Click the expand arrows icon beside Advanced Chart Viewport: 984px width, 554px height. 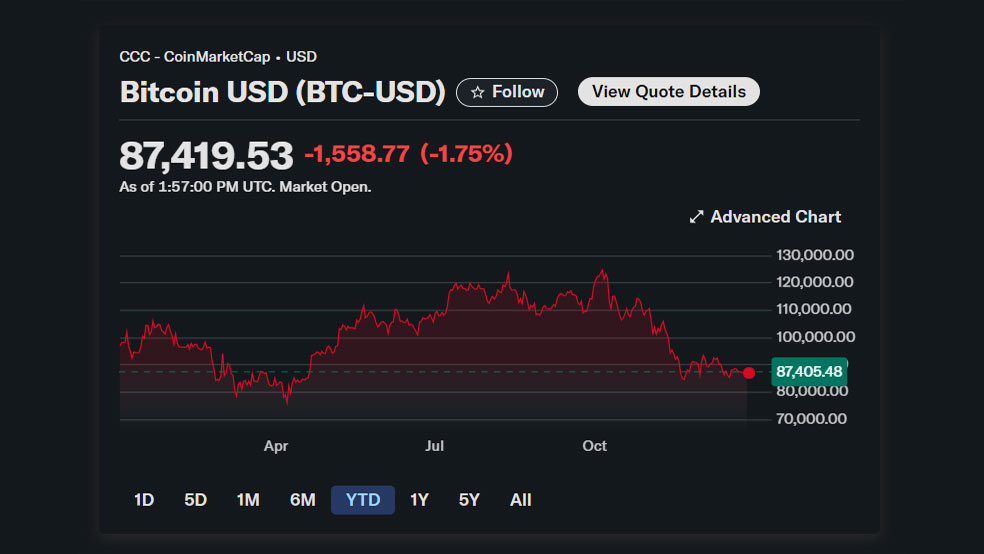697,217
